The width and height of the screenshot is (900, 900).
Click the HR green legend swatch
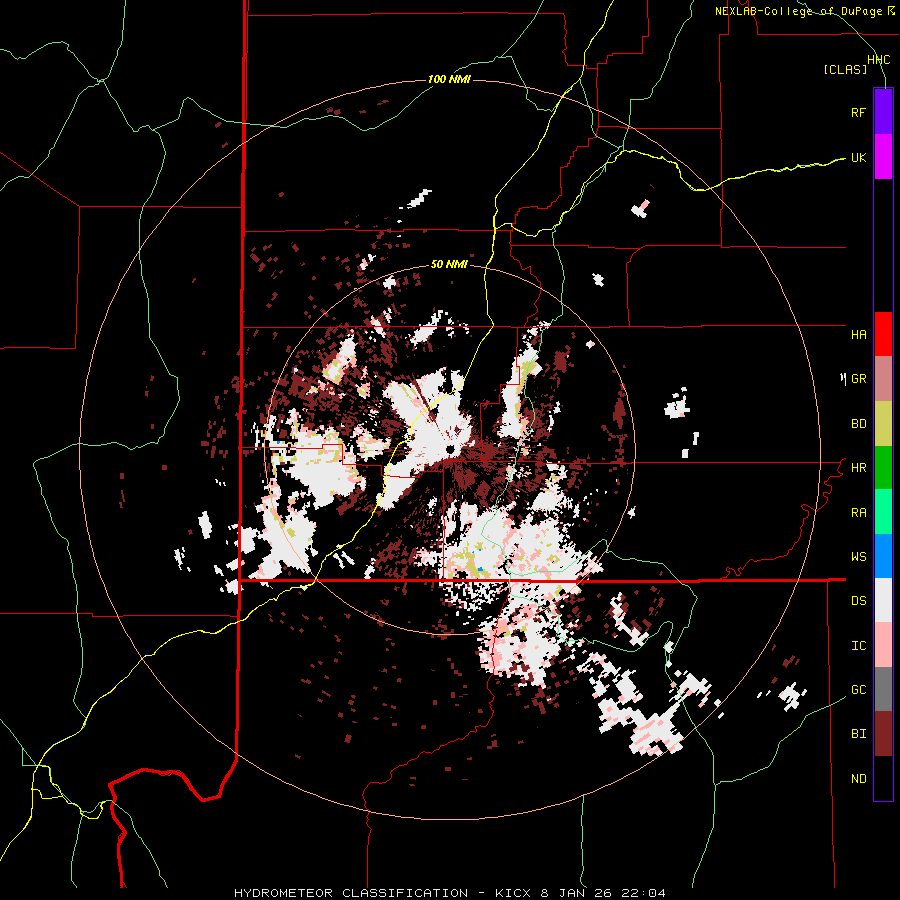(883, 468)
